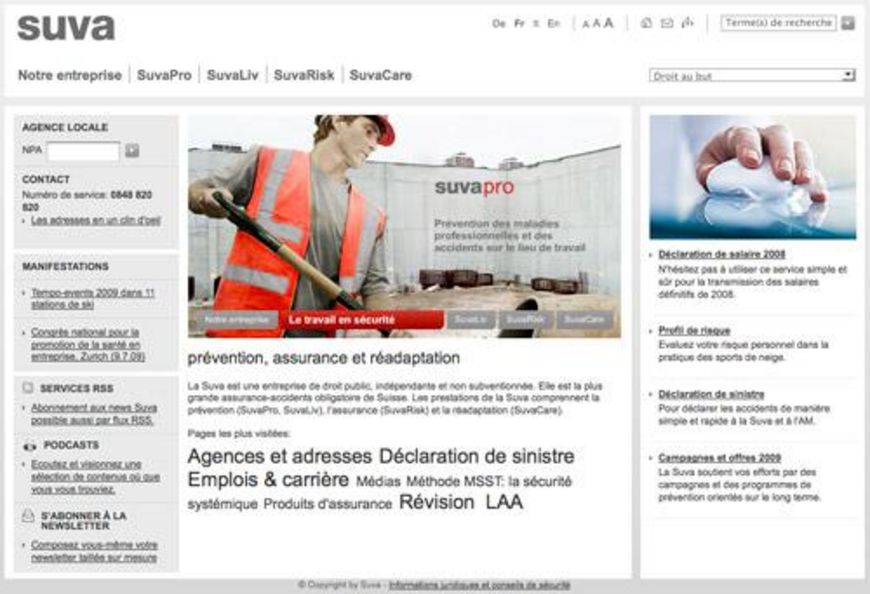The width and height of the screenshot is (870, 594).
Task: Click the Services RSS icon
Action: click(x=28, y=388)
